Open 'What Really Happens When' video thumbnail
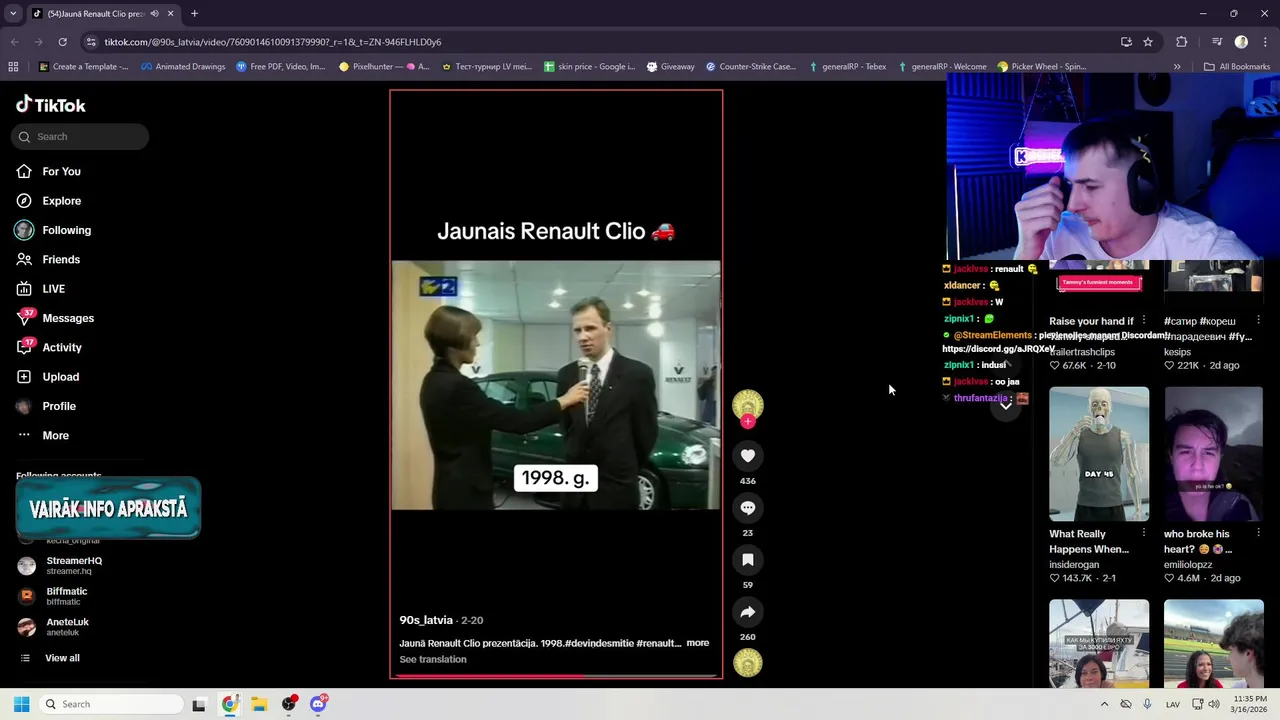Image resolution: width=1280 pixels, height=720 pixels. pos(1099,454)
